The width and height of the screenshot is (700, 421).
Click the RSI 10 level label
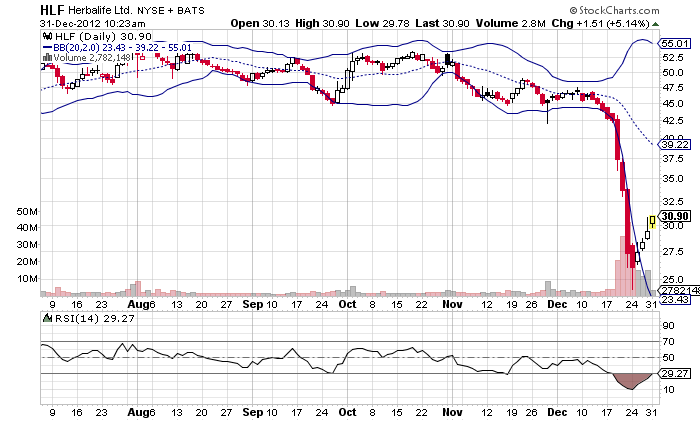(668, 390)
